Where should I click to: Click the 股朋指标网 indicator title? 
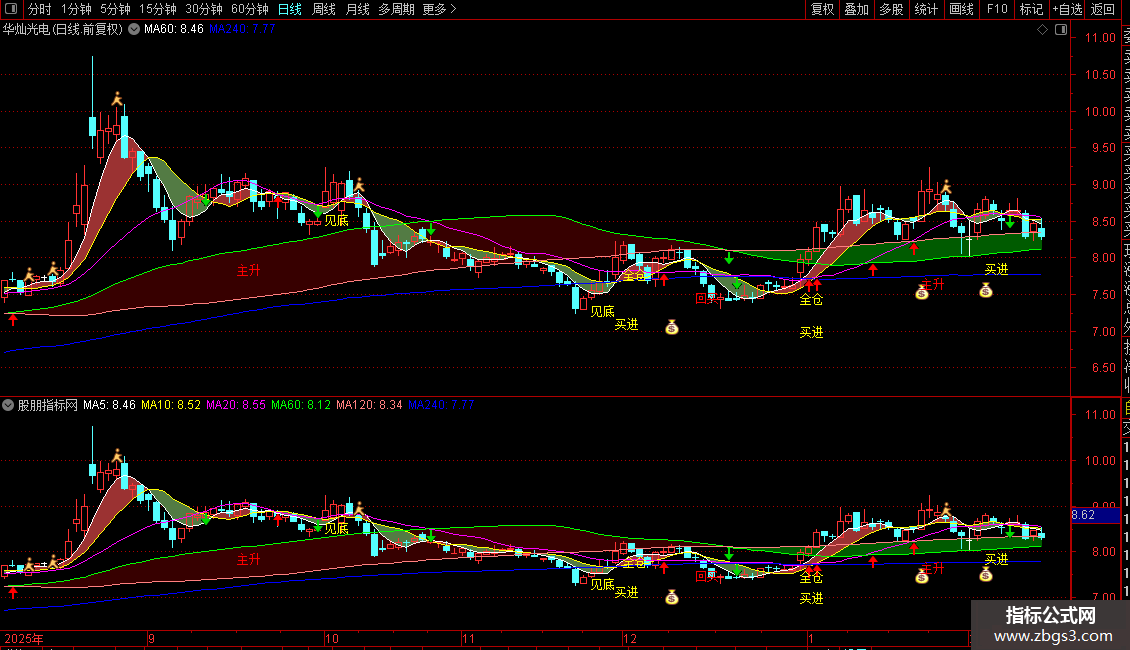(x=48, y=405)
